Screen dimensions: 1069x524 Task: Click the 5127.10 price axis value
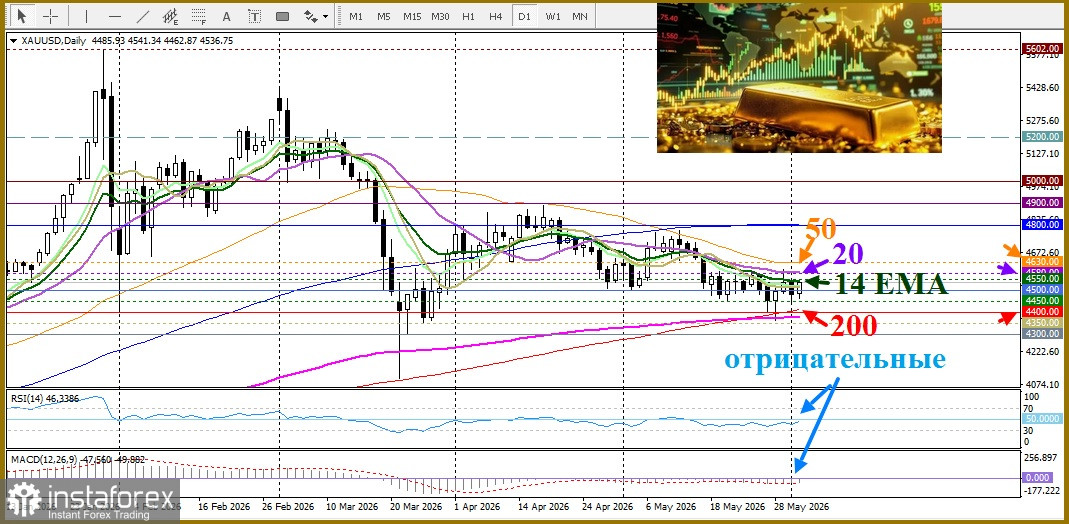point(1043,154)
